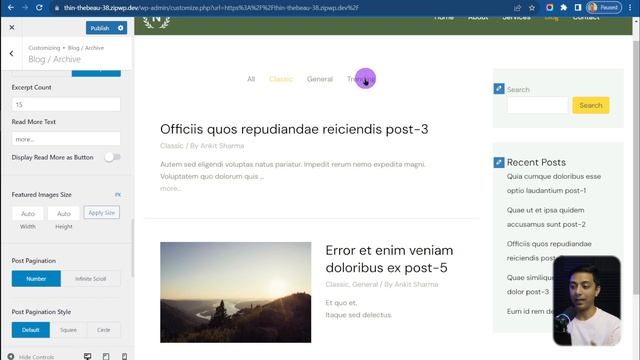Edit the Recent Posts widget pencil icon
The width and height of the screenshot is (640, 360).
(x=499, y=162)
